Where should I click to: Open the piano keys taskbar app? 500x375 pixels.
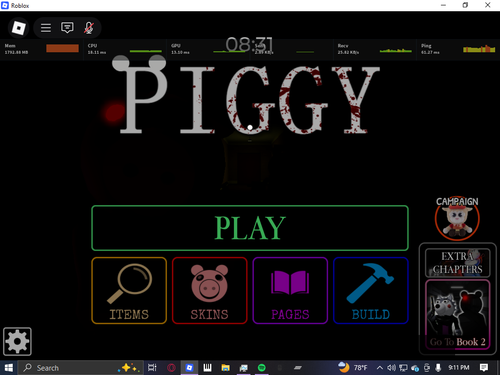[207, 368]
